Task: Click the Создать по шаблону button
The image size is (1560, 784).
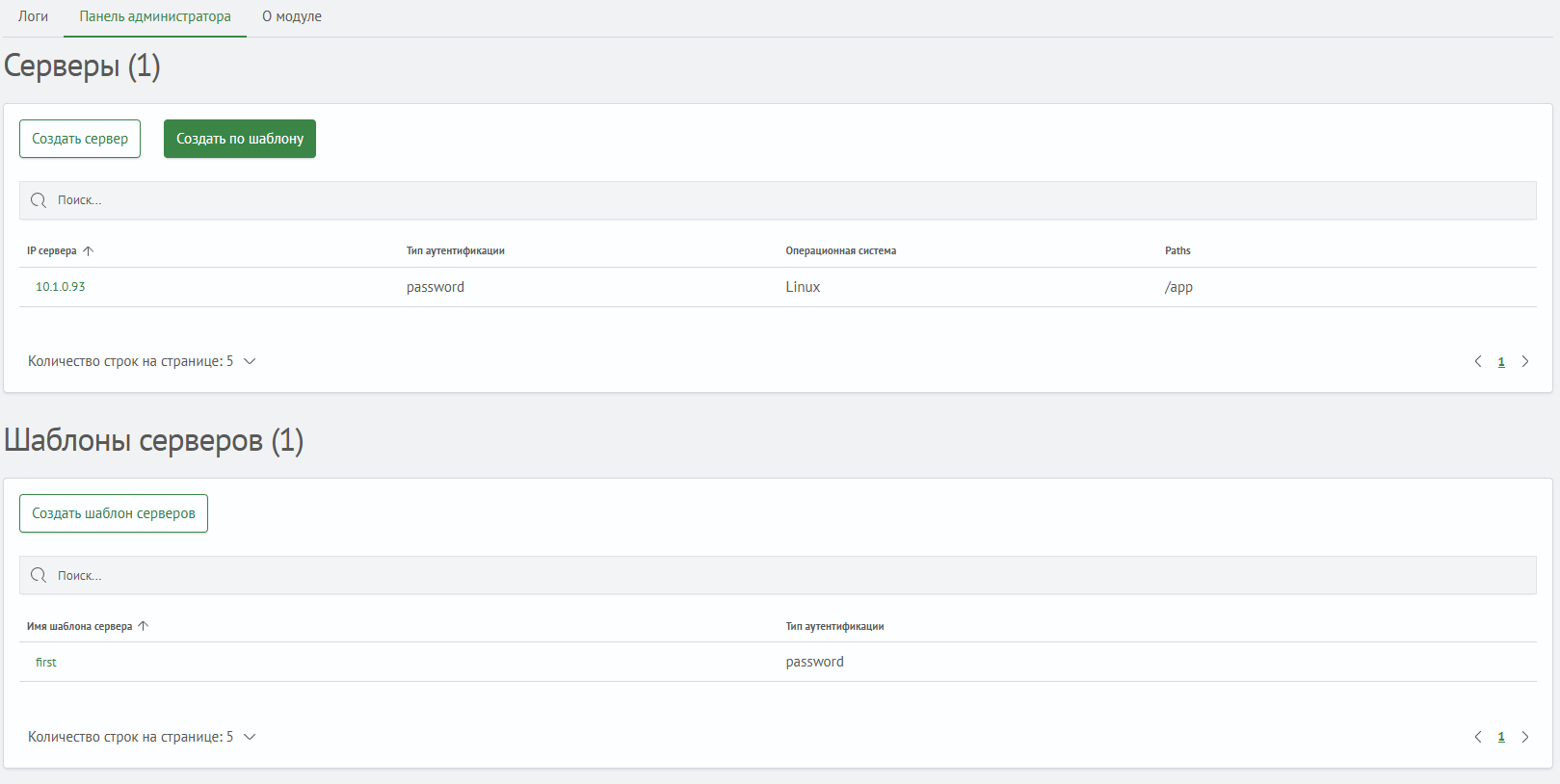Action: (x=240, y=139)
